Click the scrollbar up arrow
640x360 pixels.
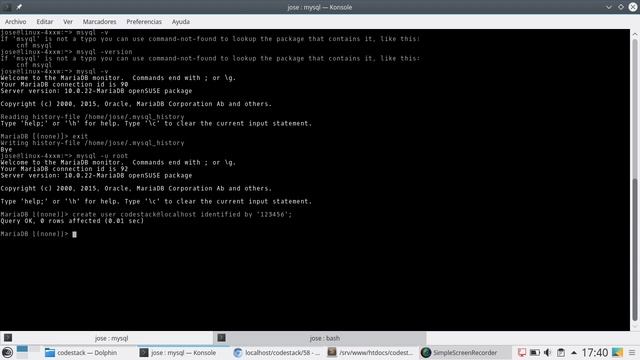pos(635,35)
